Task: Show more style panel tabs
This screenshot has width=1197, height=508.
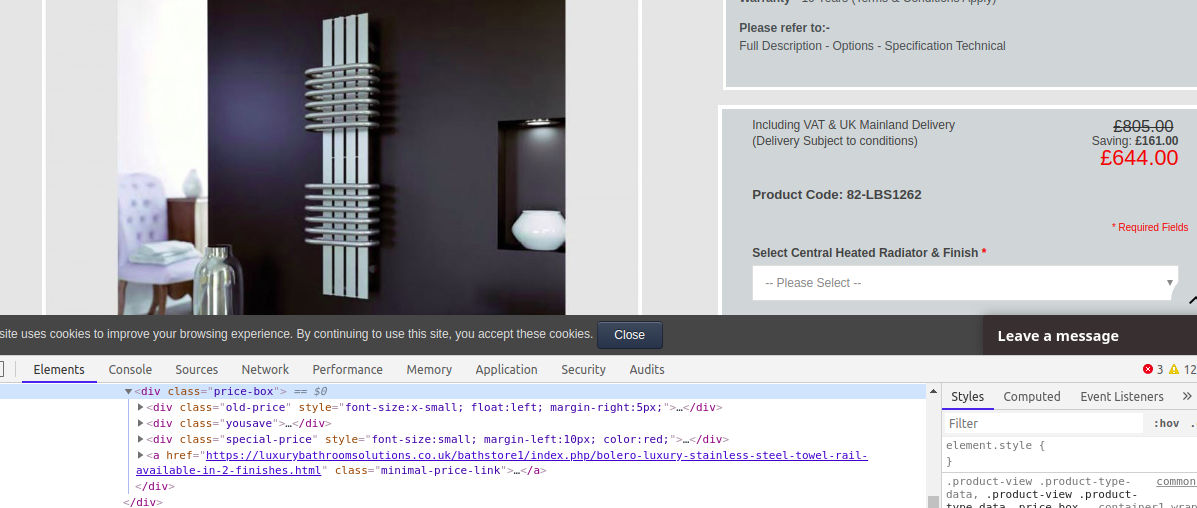Action: [1187, 397]
